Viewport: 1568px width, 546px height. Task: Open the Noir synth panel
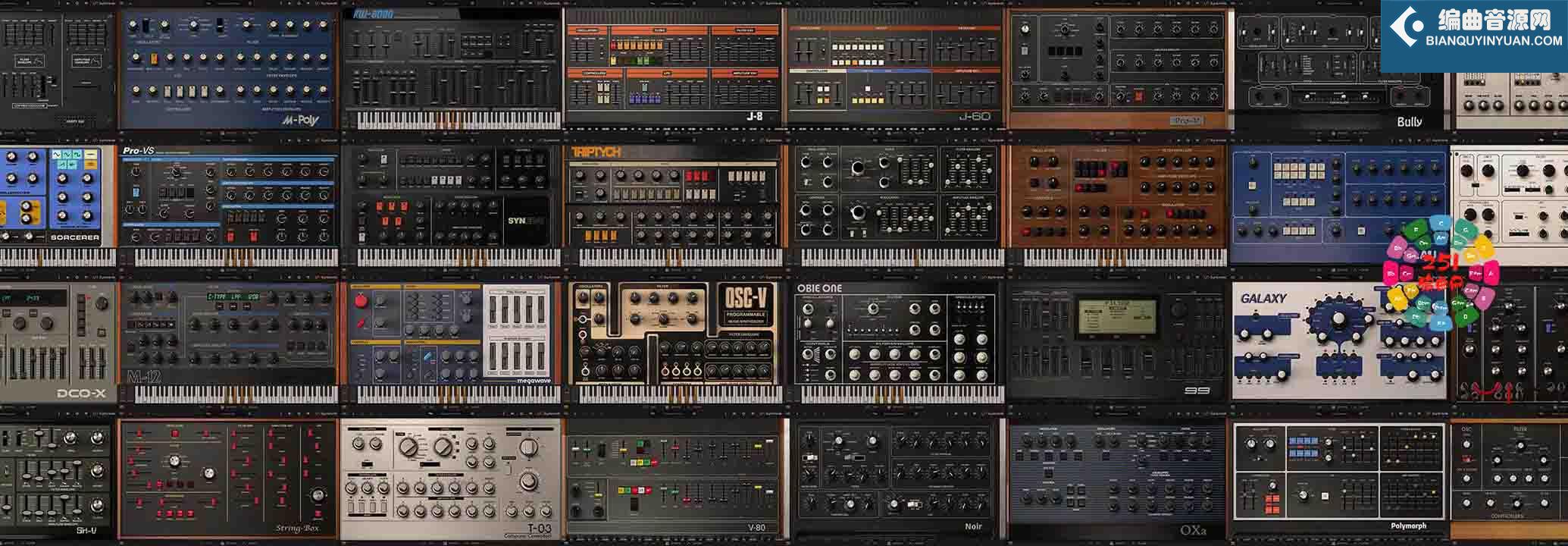(x=897, y=479)
